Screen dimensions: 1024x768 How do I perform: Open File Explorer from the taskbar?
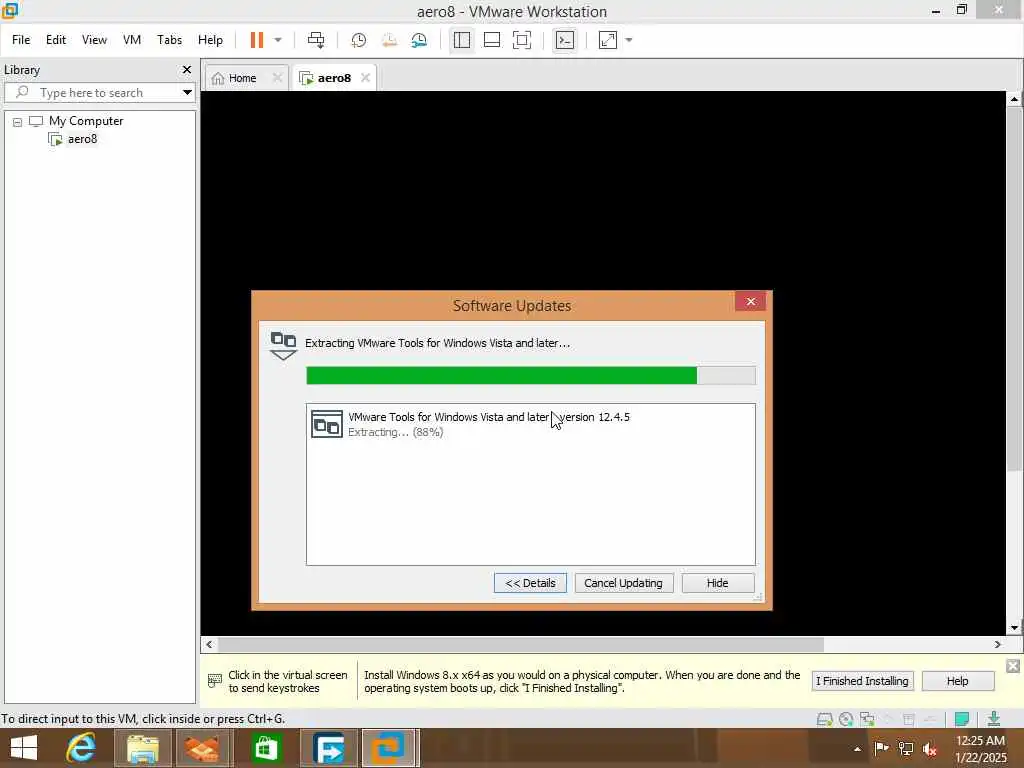pos(143,748)
